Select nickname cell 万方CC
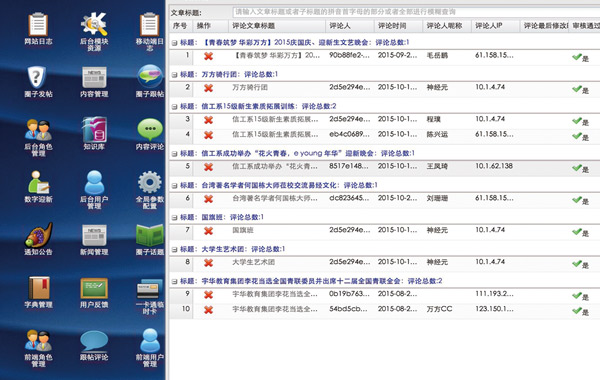600x380 pixels. coord(439,309)
